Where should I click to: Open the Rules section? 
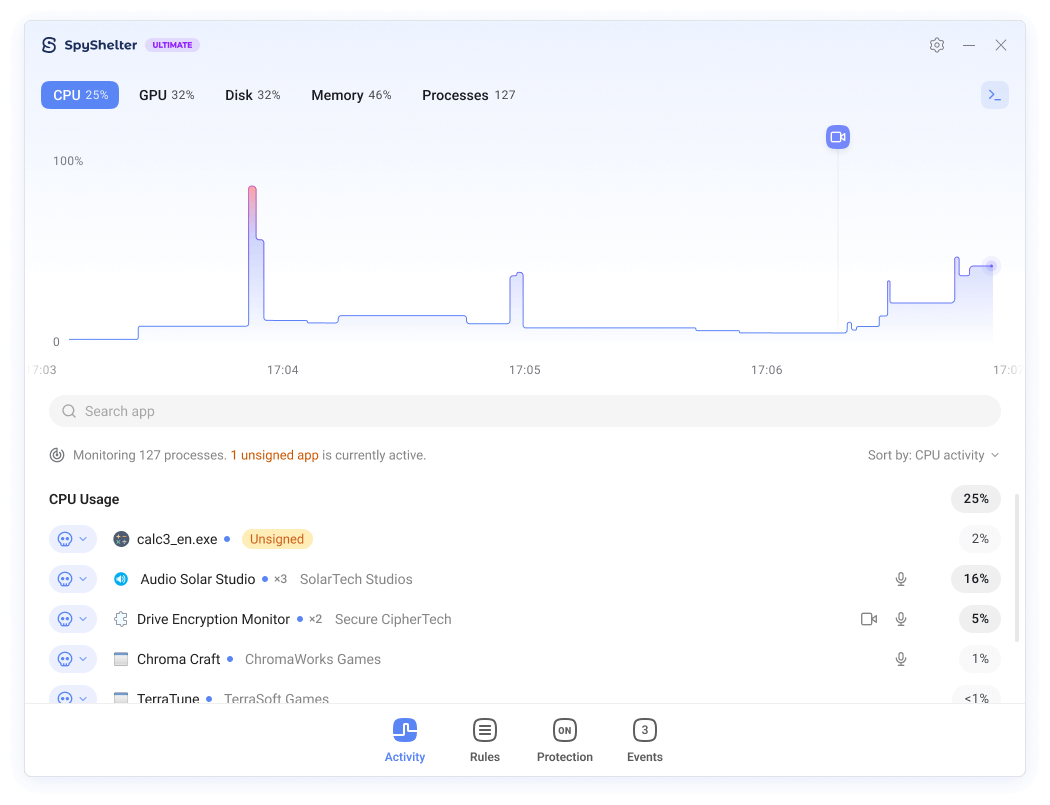coord(485,740)
